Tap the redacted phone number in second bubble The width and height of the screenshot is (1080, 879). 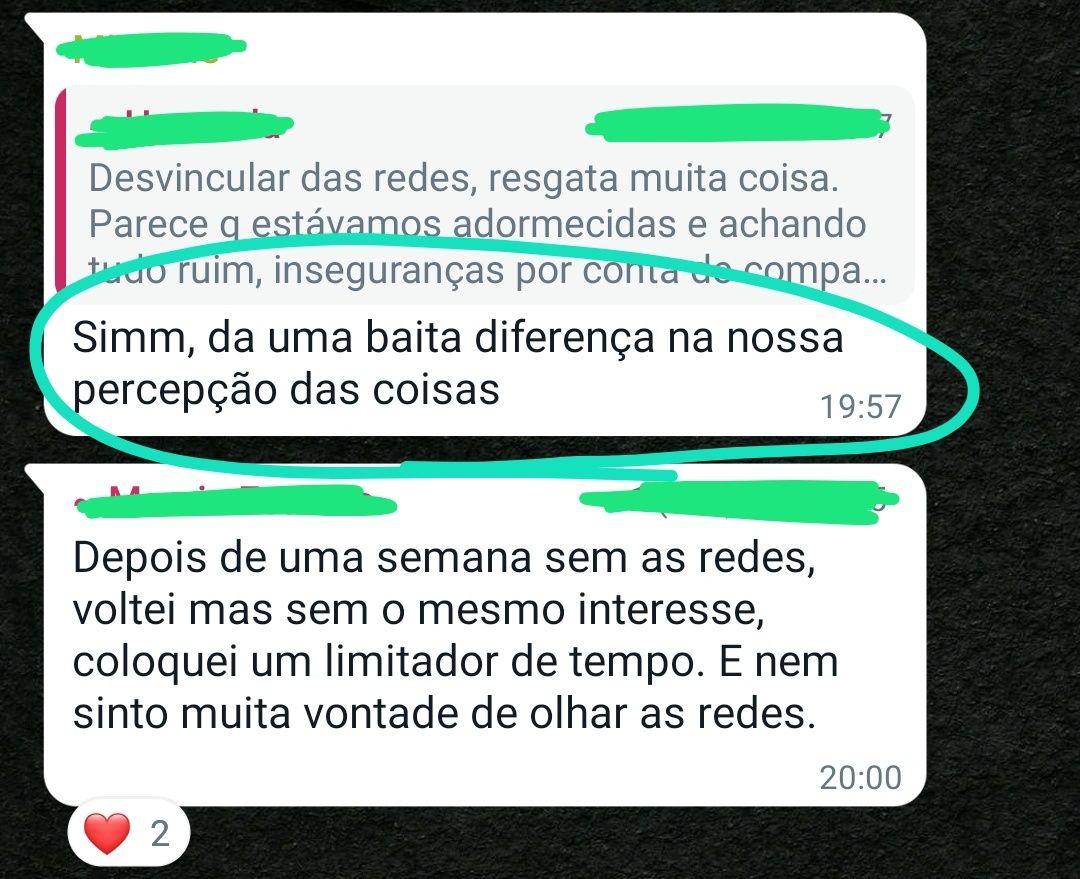pos(740,501)
